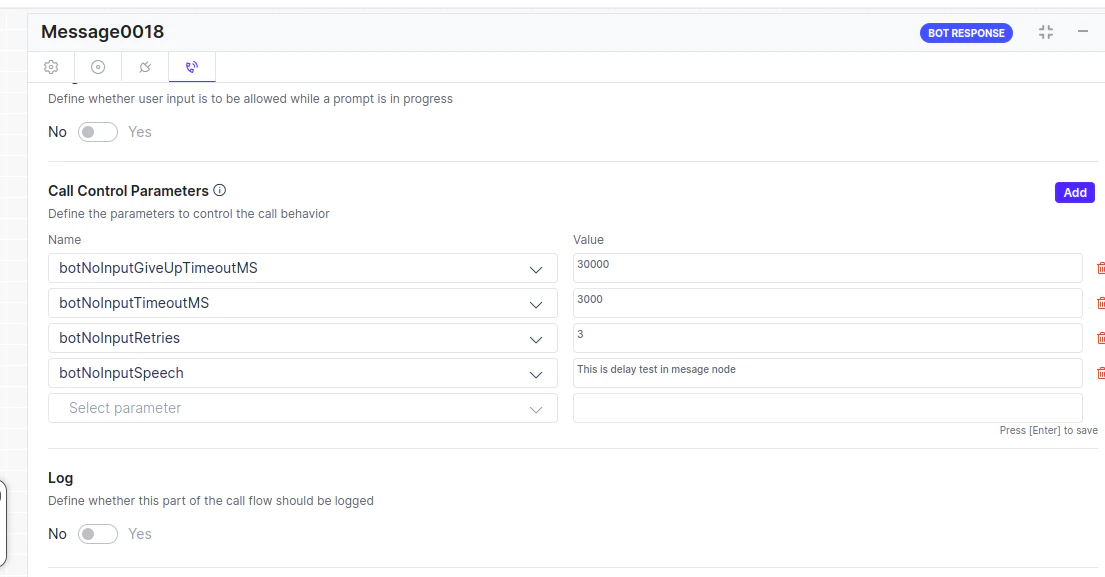Open the Settings gear tab
Screen dimensions: 1105x577
coord(50,66)
